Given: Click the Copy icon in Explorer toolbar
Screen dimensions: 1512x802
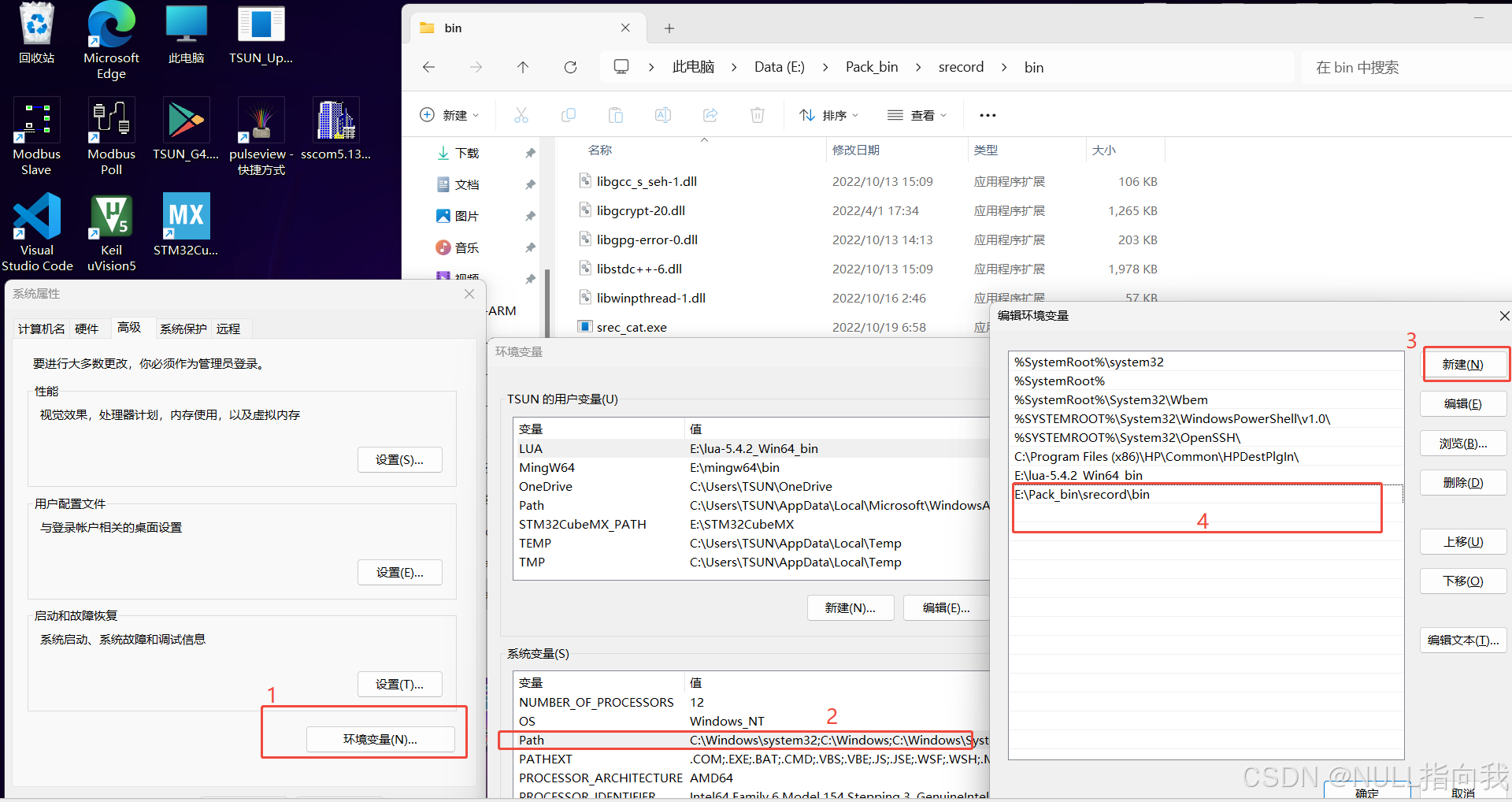Looking at the screenshot, I should coord(569,115).
